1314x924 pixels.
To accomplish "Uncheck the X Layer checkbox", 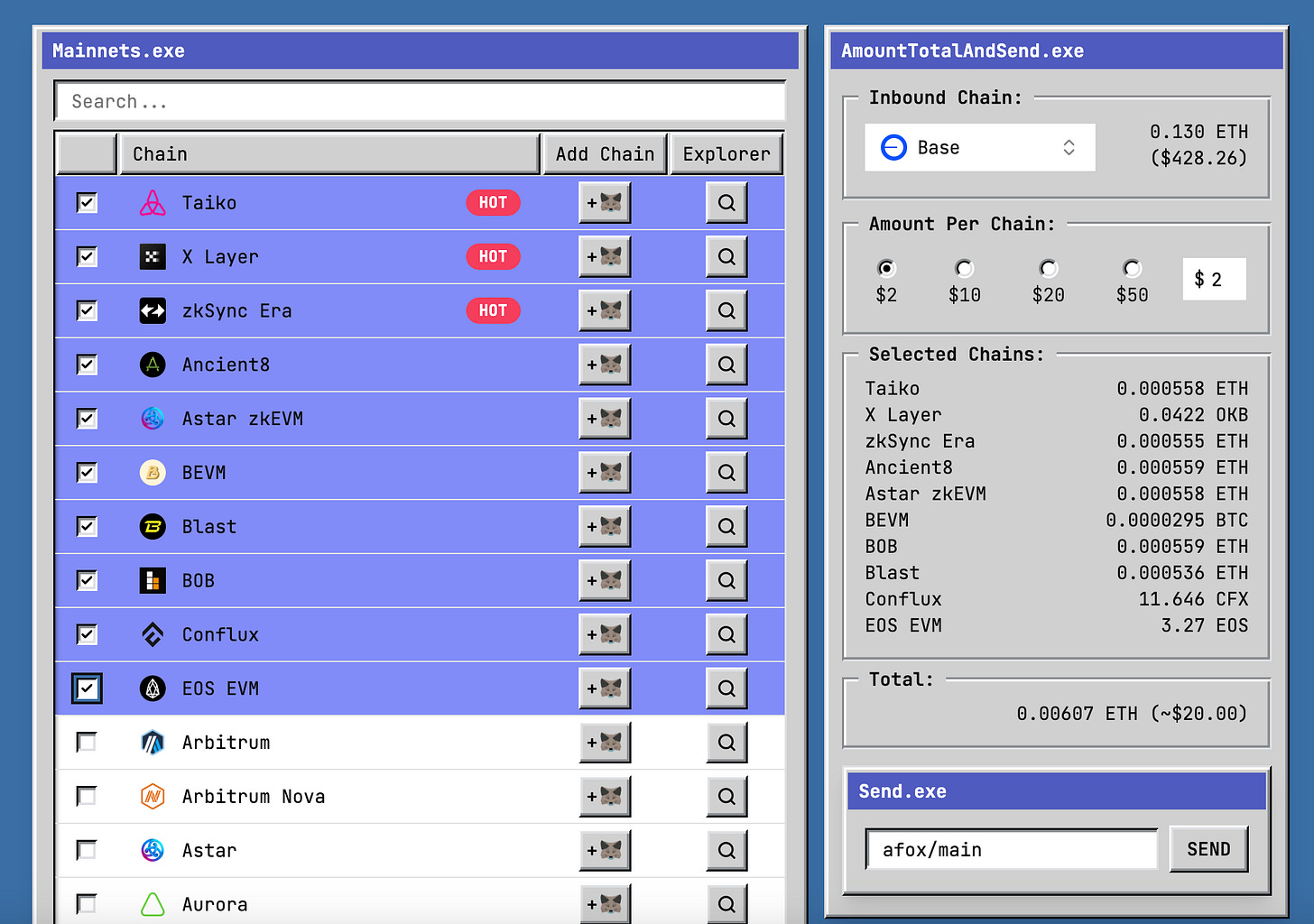I will pos(87,257).
